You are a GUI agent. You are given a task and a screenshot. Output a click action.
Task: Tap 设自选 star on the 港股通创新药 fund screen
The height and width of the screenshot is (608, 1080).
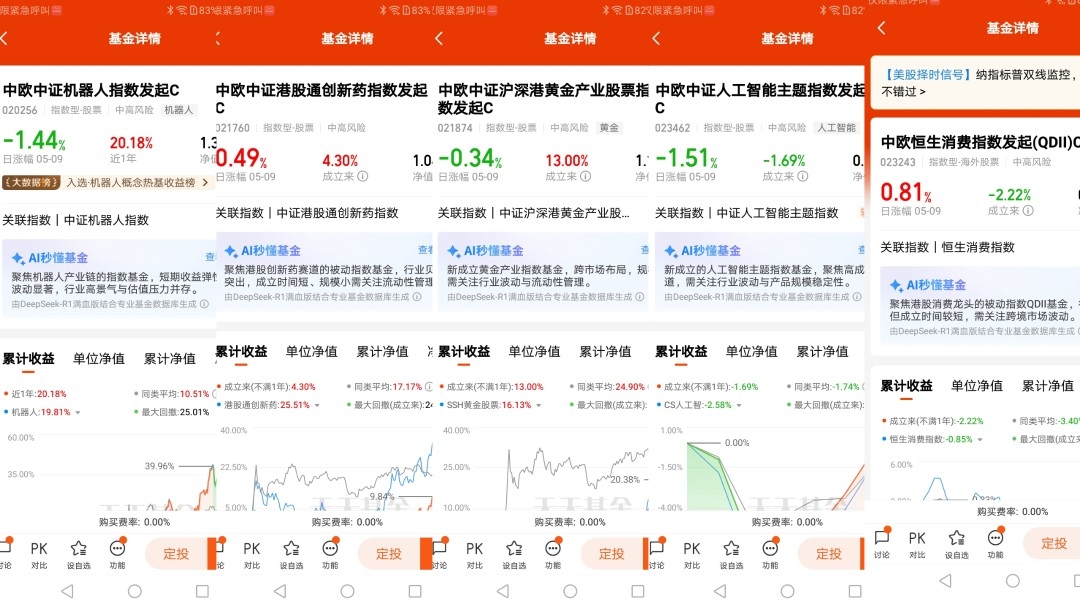pyautogui.click(x=291, y=554)
